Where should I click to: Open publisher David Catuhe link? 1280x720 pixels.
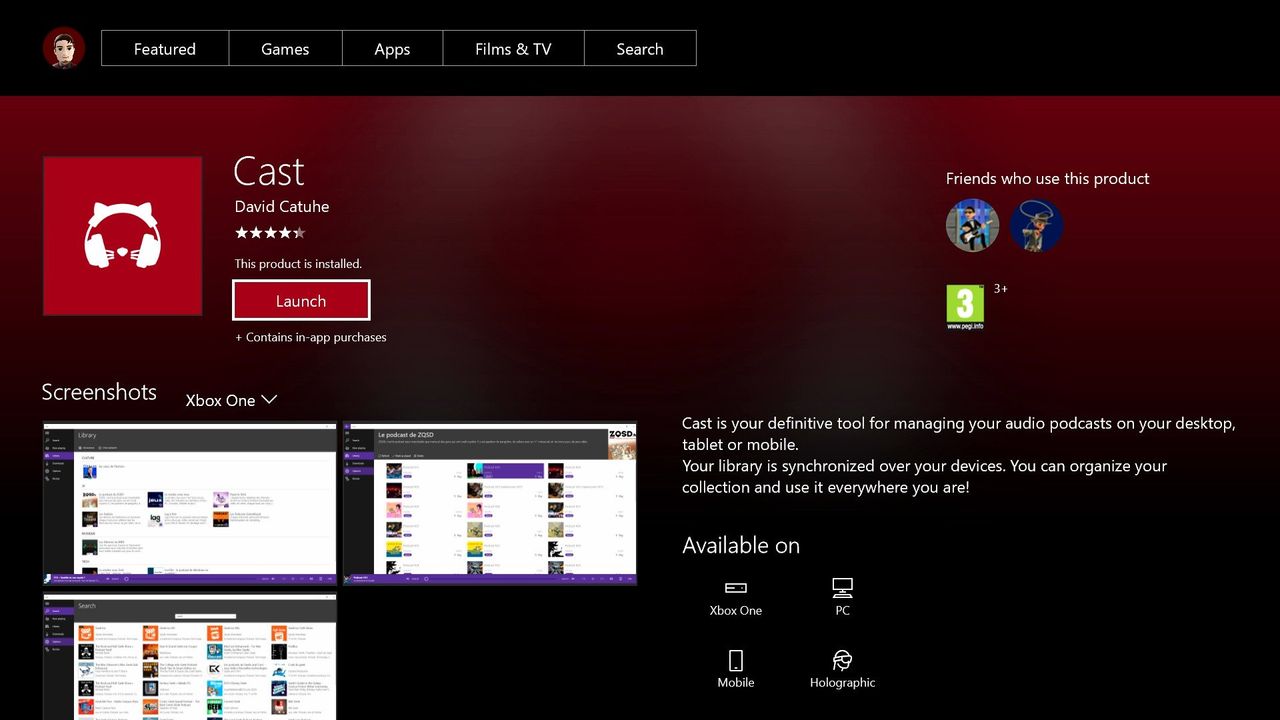tap(282, 206)
